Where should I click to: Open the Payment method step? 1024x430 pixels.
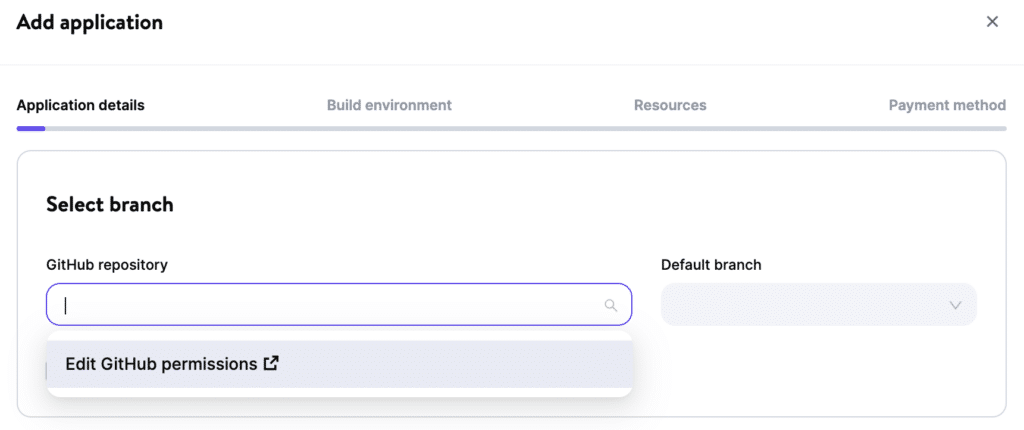click(947, 105)
